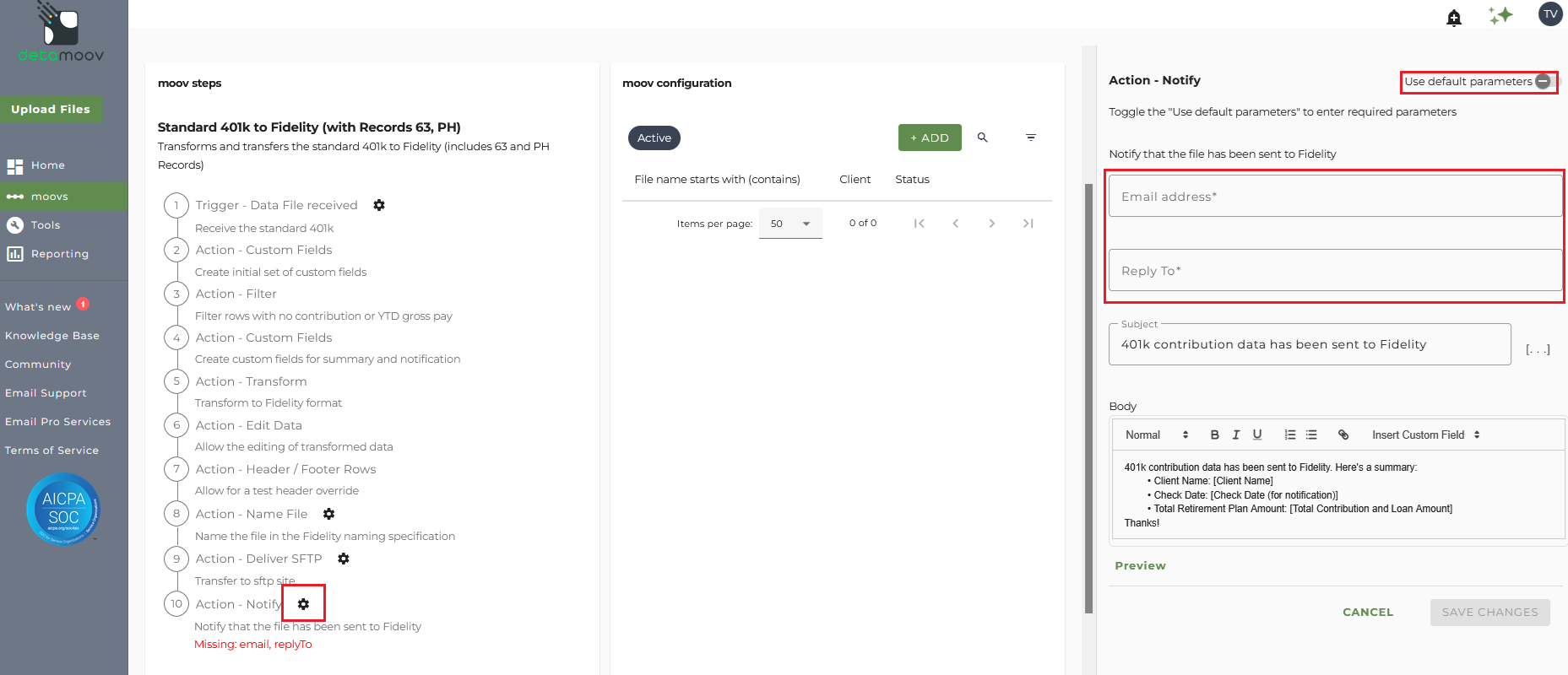
Task: Click the bracket ellipsis icon beside Subject
Action: tap(1538, 349)
